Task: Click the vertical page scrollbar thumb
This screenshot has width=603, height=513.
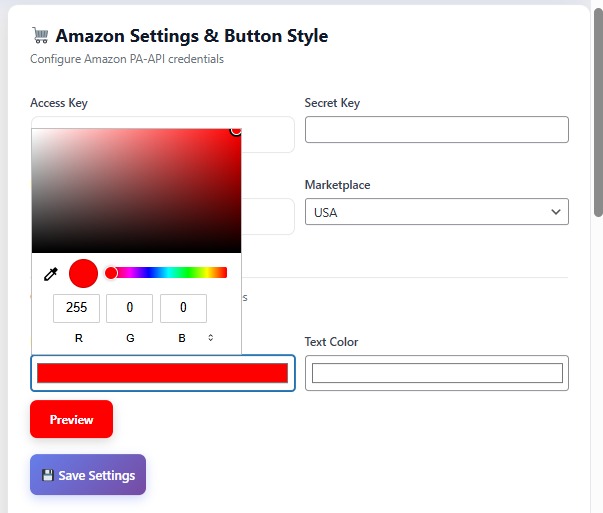Action: pos(598,112)
